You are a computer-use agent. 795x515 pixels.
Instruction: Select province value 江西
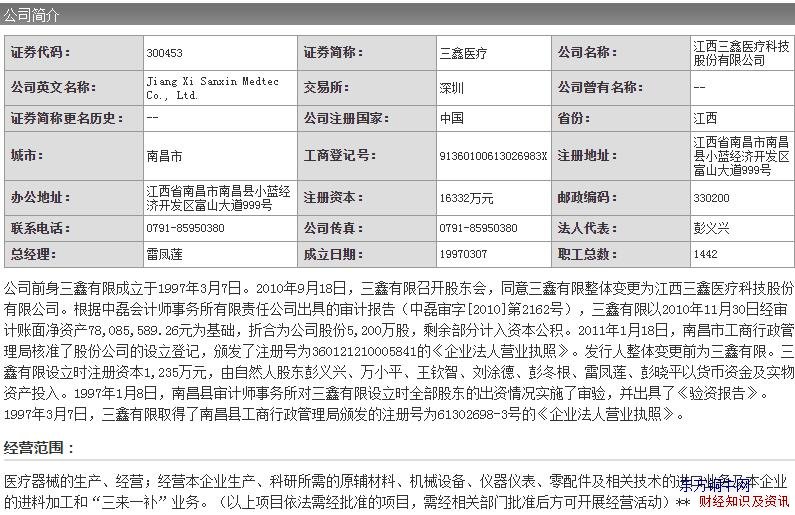click(x=705, y=119)
